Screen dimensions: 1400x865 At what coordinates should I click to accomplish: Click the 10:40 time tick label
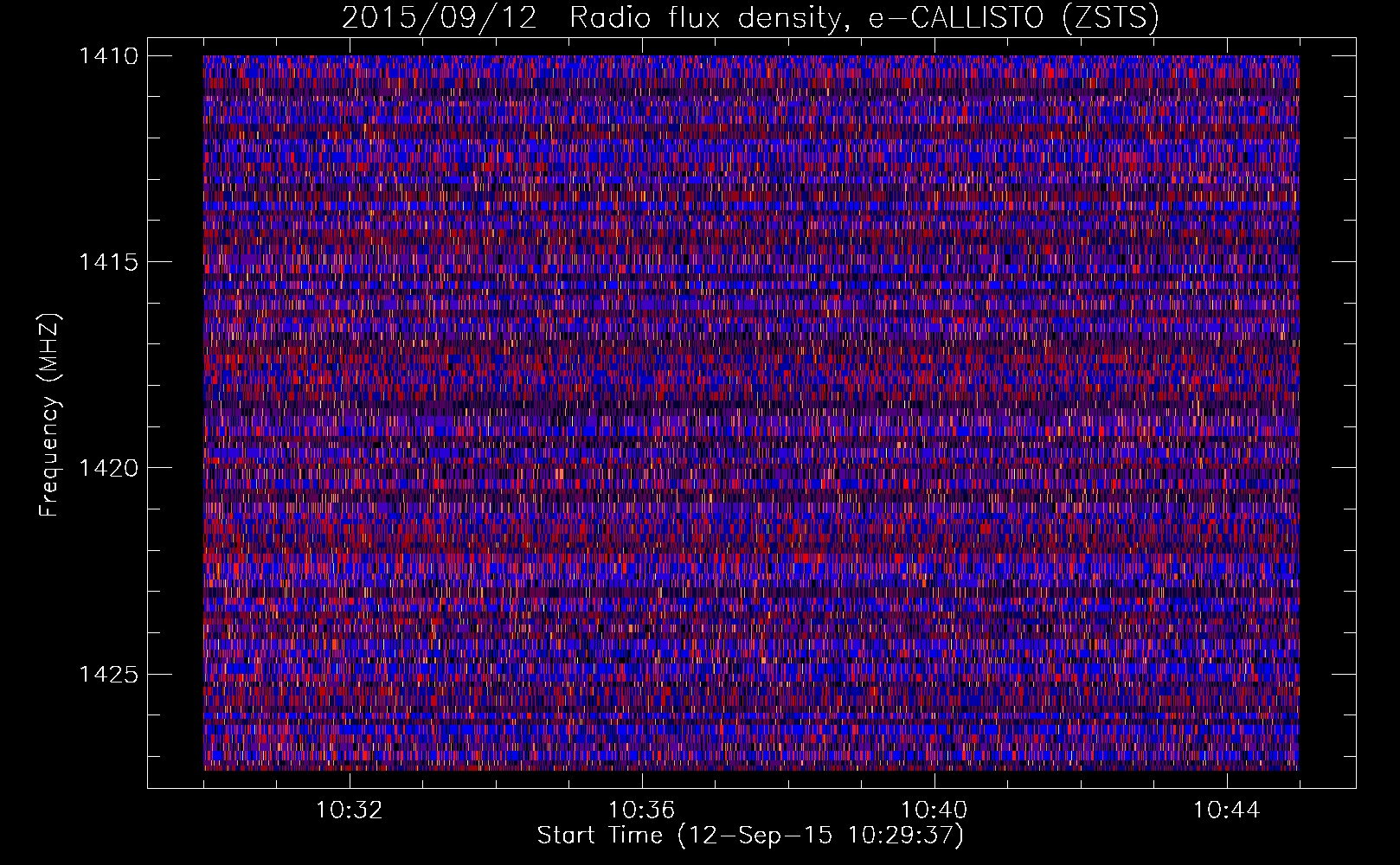[934, 811]
